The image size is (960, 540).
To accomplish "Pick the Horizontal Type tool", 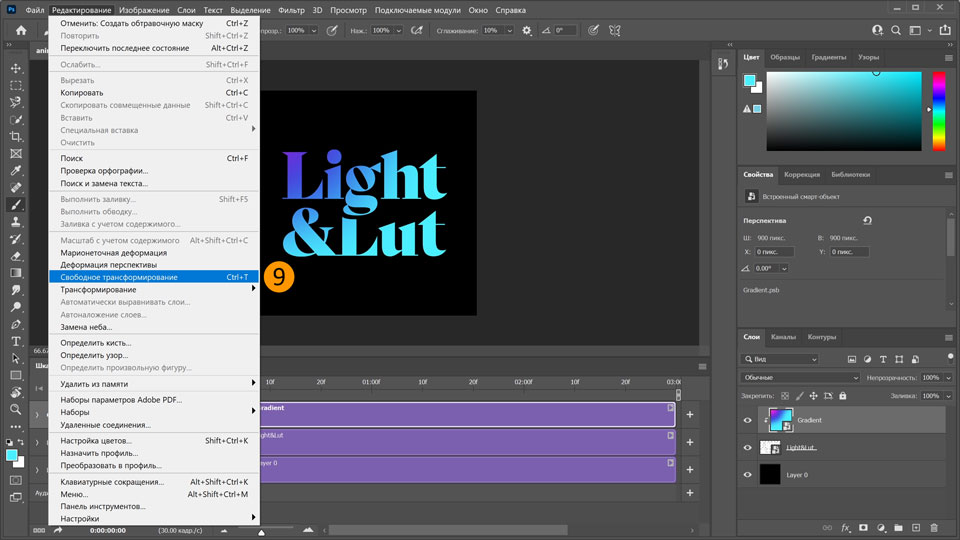I will coord(16,341).
